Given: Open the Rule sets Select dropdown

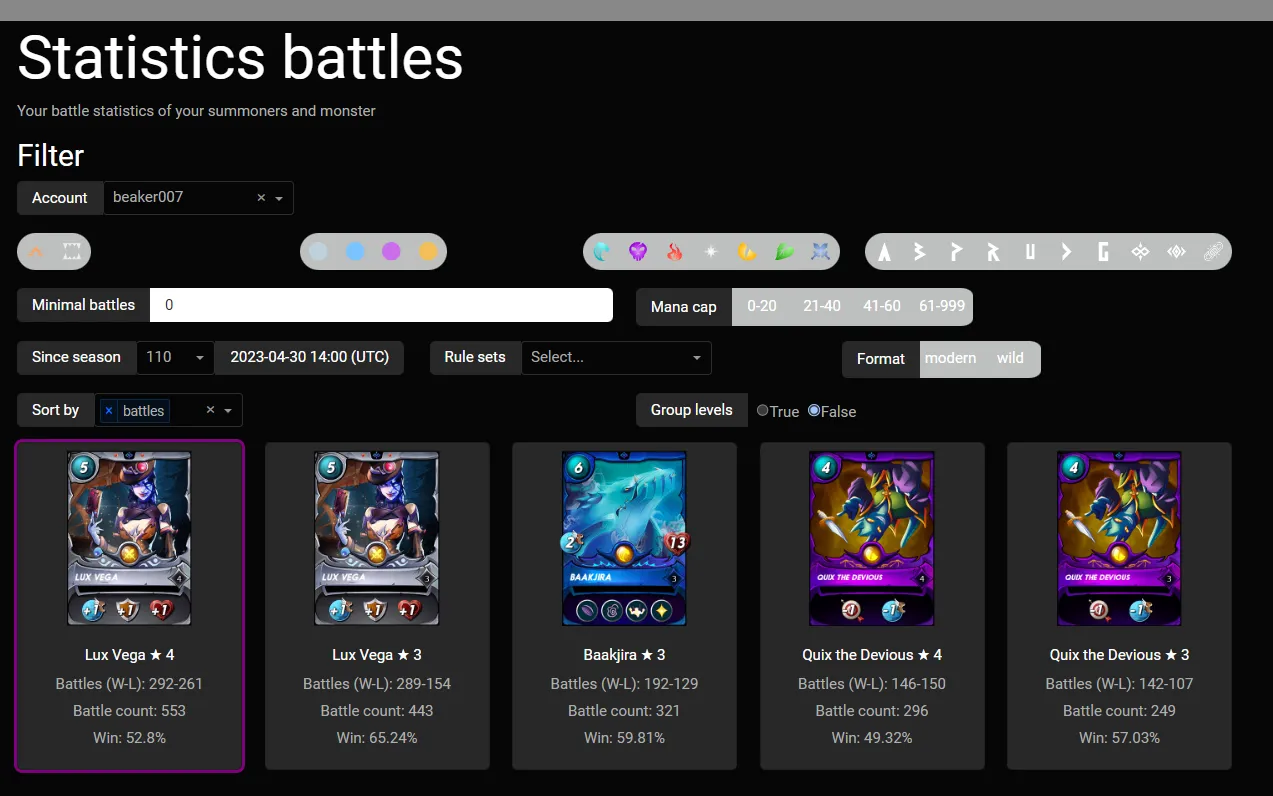Looking at the screenshot, I should [616, 358].
